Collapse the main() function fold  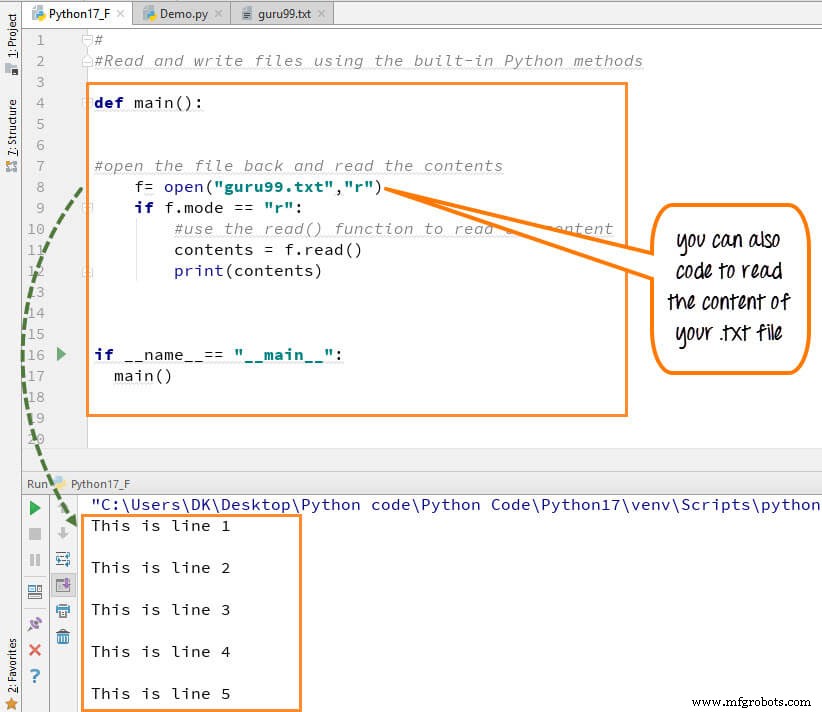click(86, 102)
